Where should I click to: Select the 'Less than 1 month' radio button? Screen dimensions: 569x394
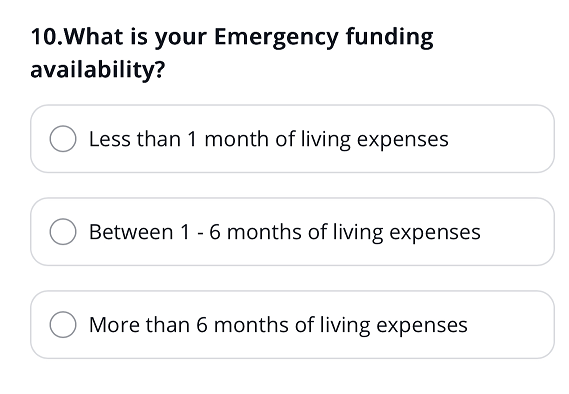coord(63,139)
